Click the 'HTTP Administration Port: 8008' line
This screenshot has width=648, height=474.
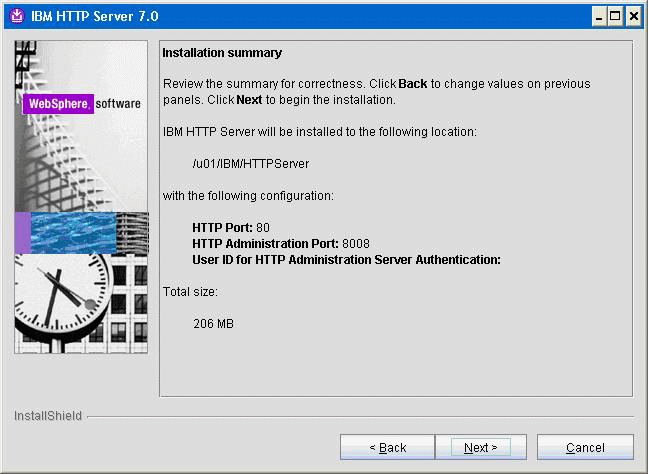[281, 244]
